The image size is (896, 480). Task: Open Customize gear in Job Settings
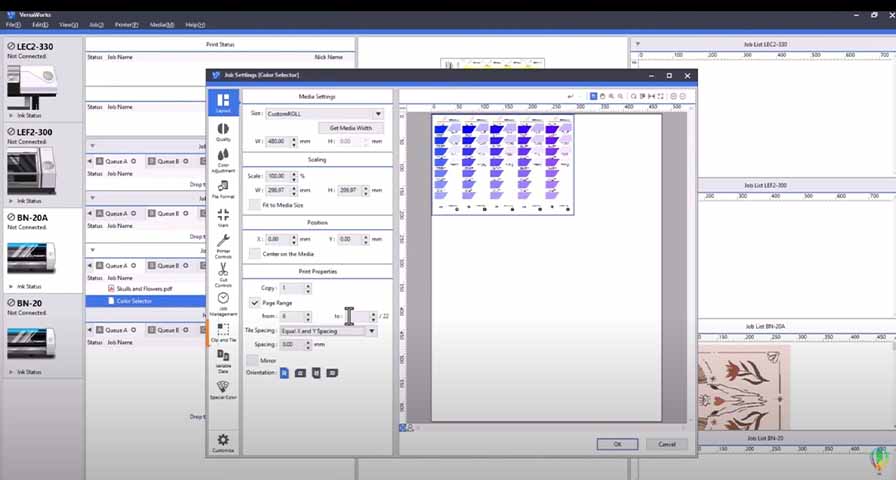click(x=223, y=442)
